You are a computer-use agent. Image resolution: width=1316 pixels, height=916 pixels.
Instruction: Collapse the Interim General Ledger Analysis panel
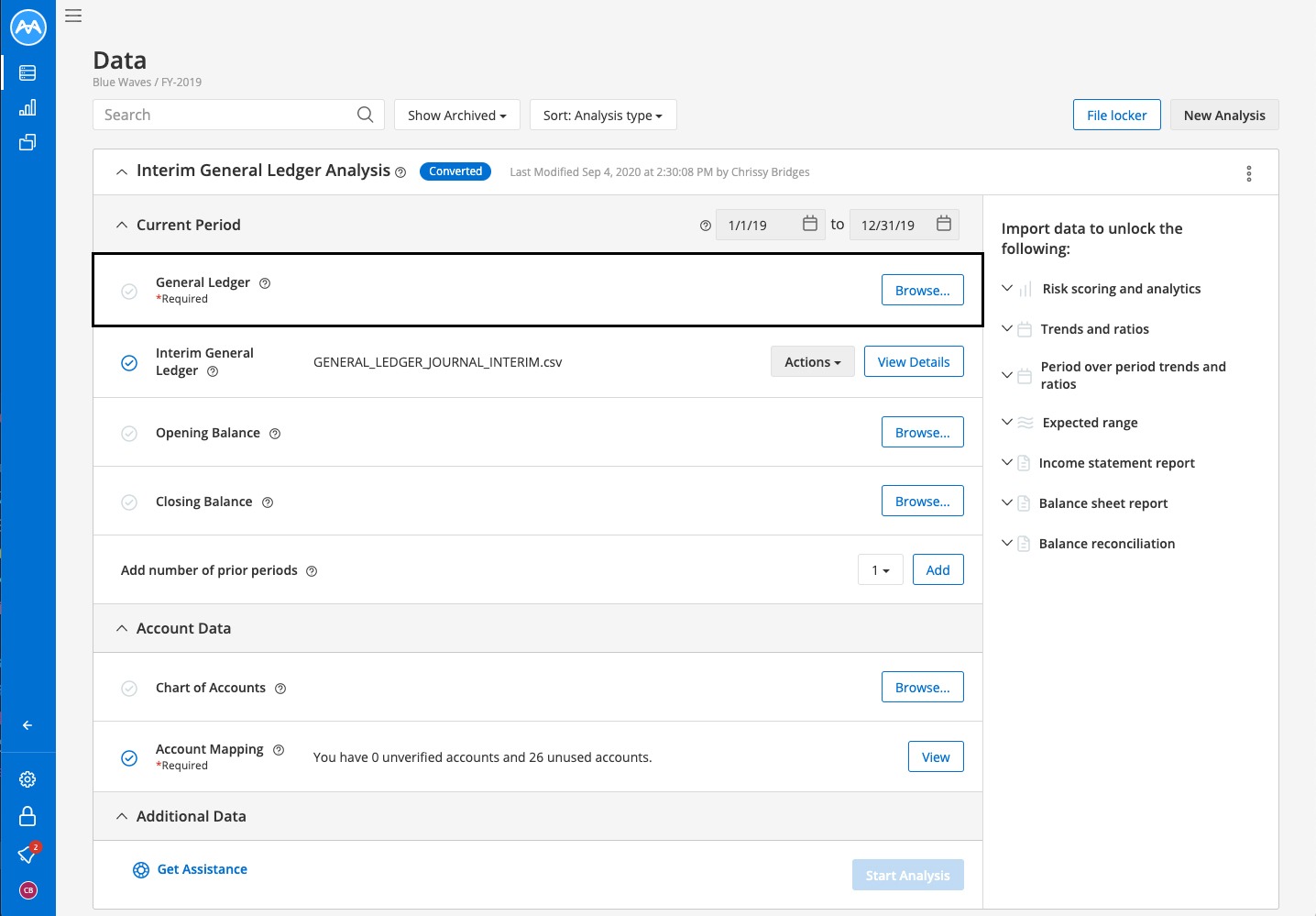click(x=121, y=171)
